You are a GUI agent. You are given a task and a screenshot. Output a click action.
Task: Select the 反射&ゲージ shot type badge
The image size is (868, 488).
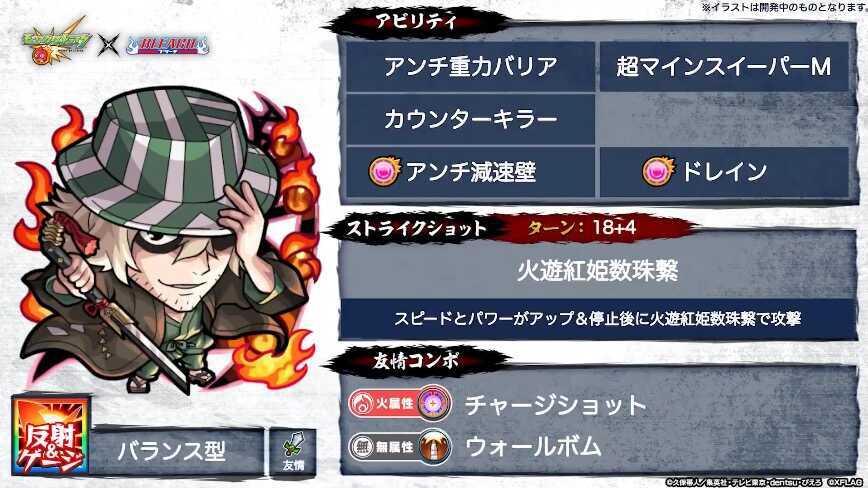50,437
